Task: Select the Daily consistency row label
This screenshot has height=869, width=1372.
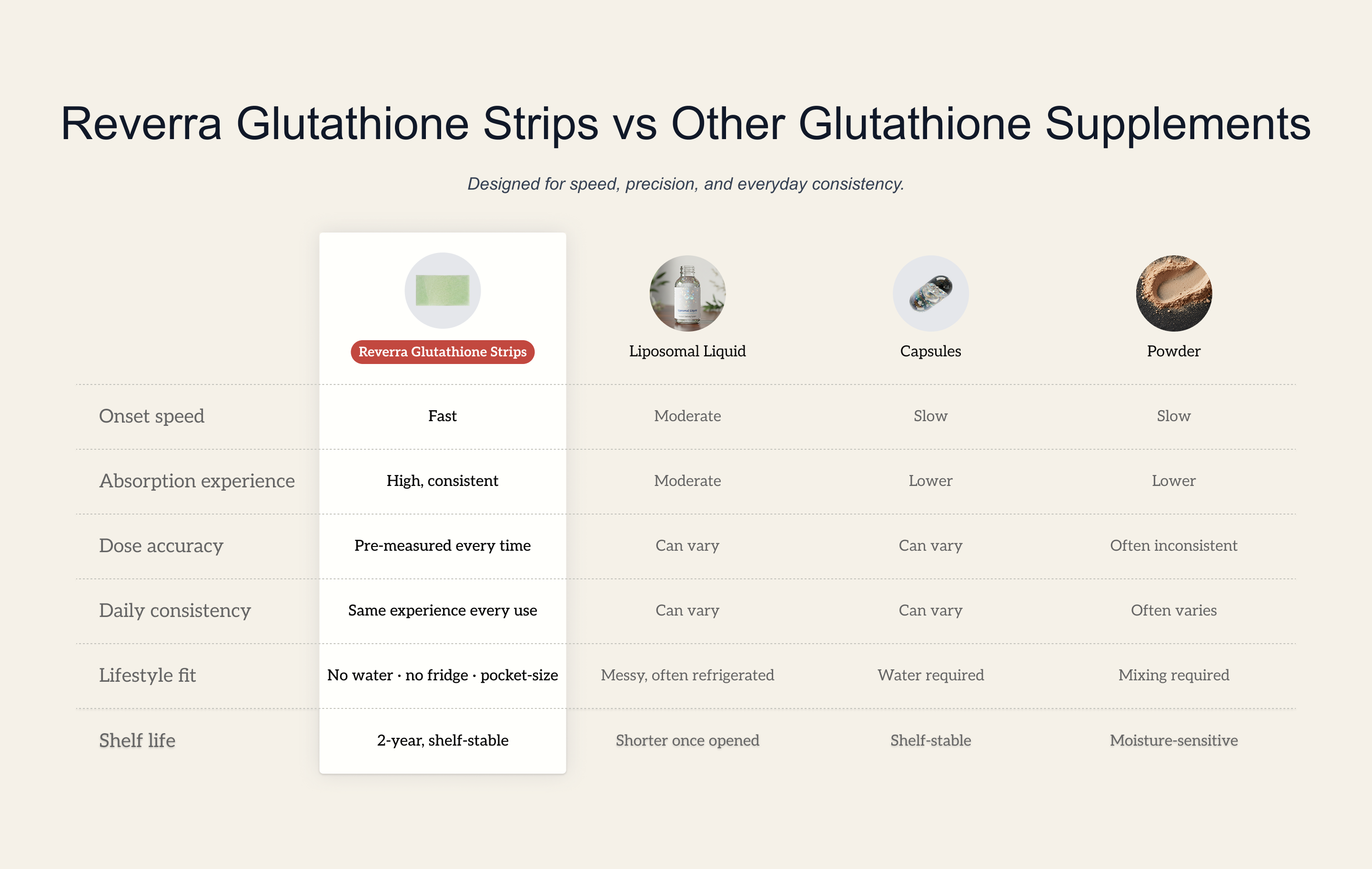Action: tap(175, 611)
